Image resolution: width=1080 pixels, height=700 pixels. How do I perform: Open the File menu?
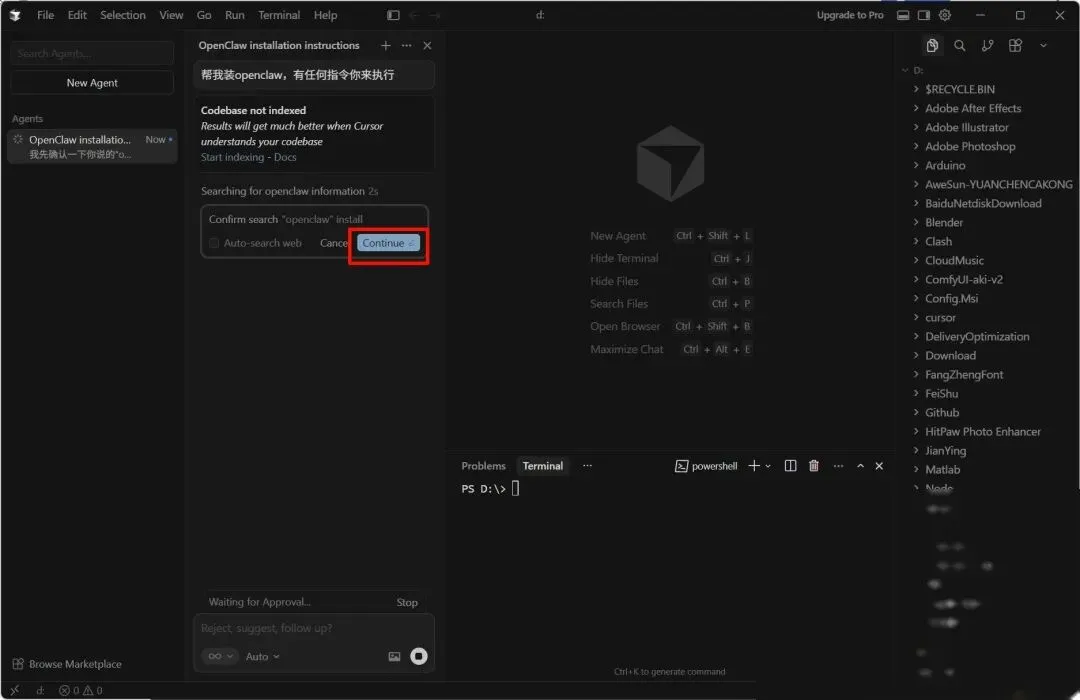click(45, 15)
